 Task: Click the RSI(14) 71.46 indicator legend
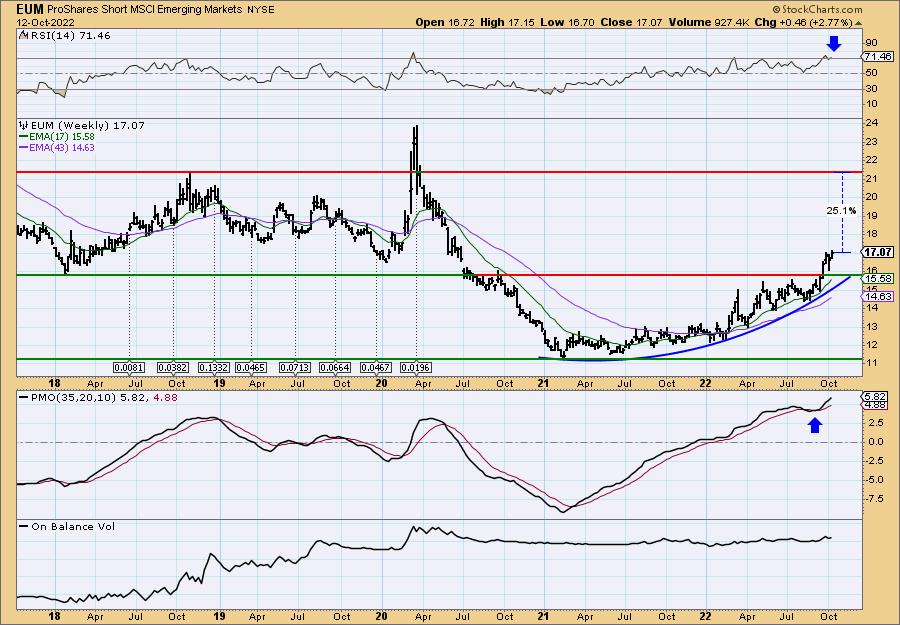(x=70, y=36)
